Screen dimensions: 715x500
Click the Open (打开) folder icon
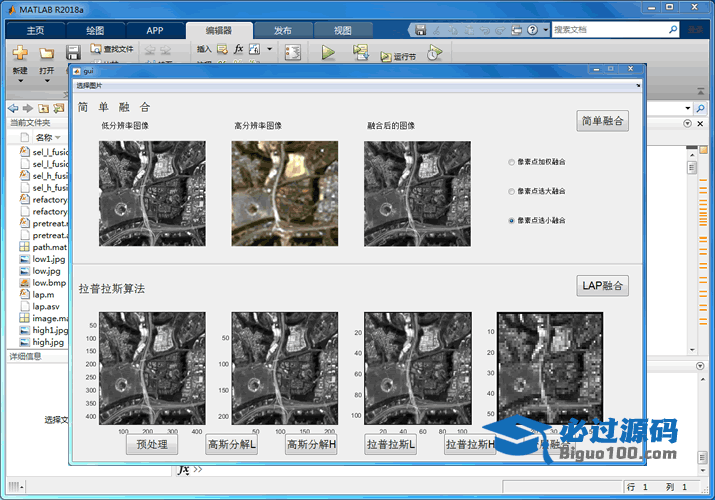click(x=46, y=53)
